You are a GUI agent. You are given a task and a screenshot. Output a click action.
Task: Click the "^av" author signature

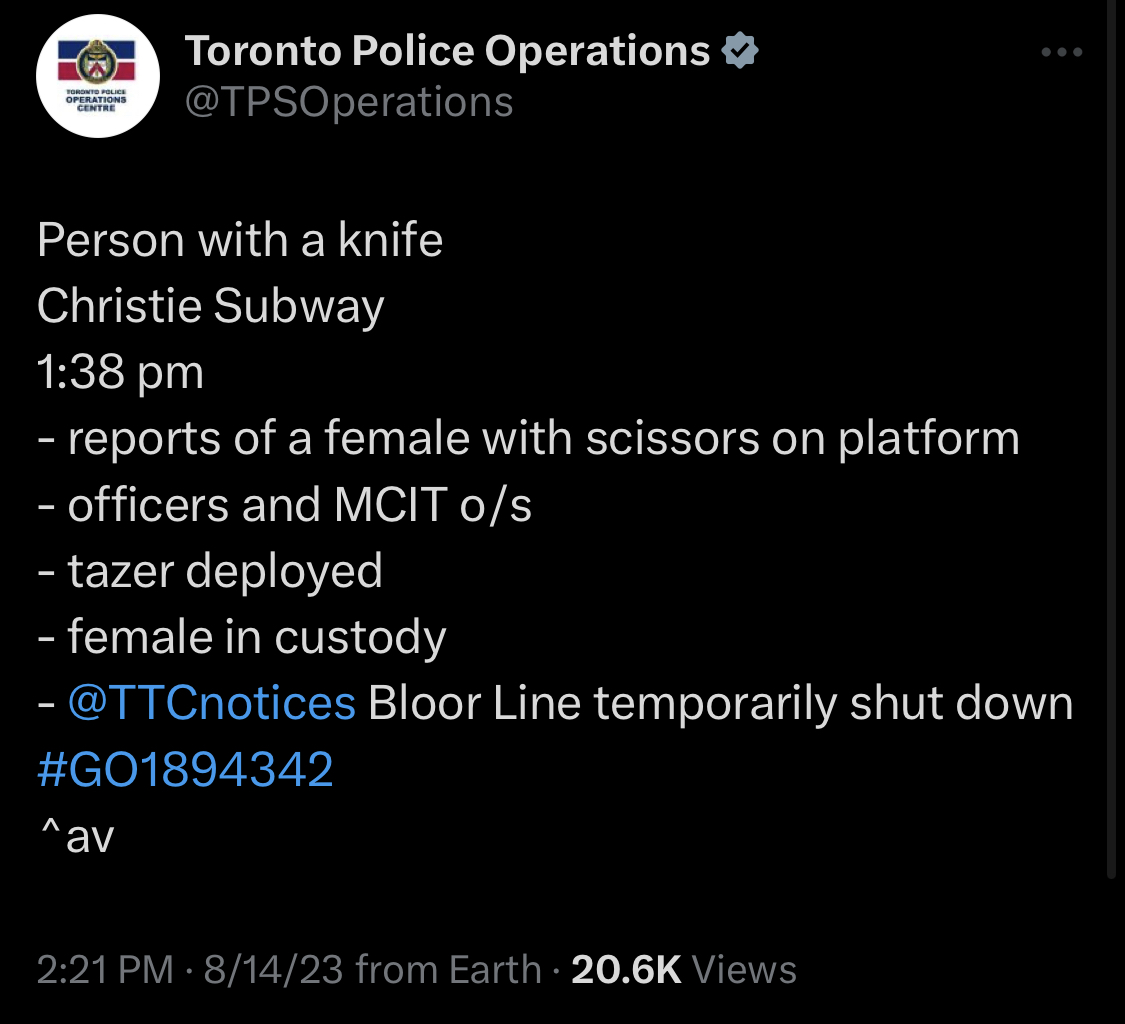point(76,837)
